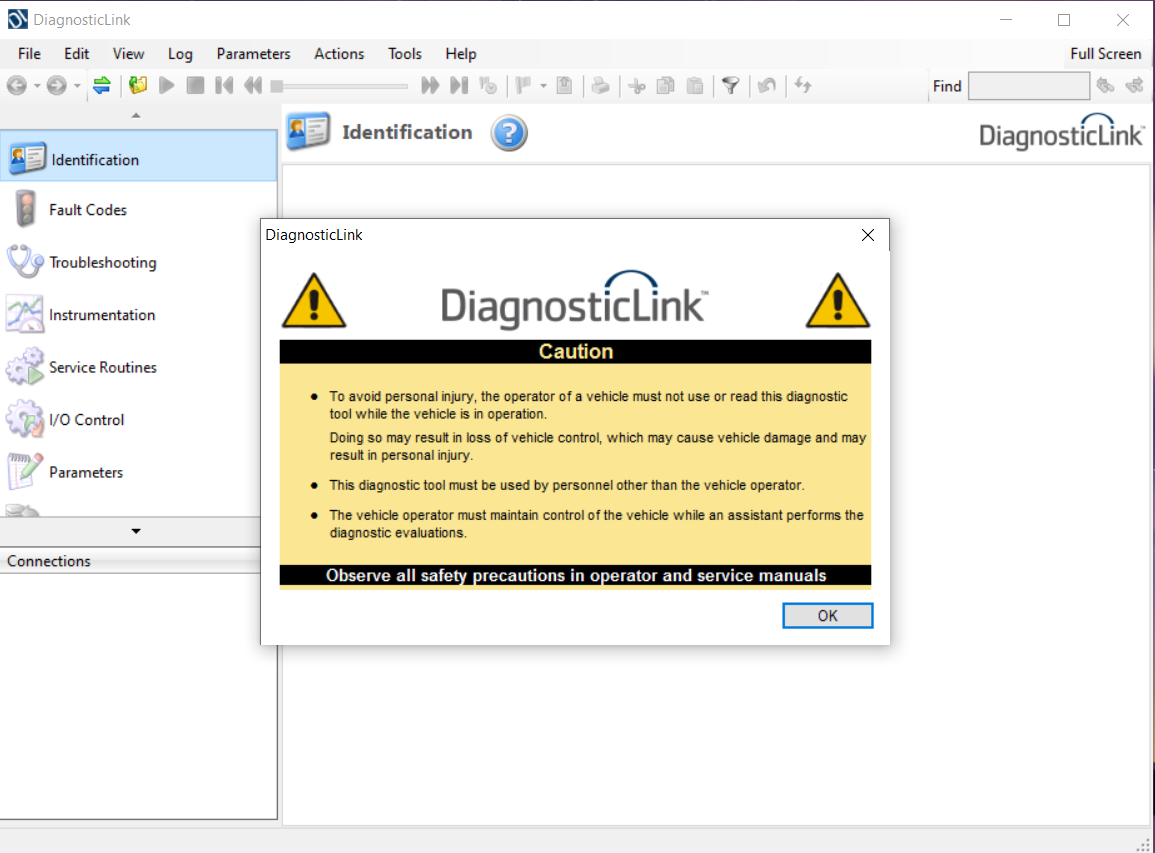Click the Fast Forward log button
The image size is (1155, 853).
[x=430, y=85]
